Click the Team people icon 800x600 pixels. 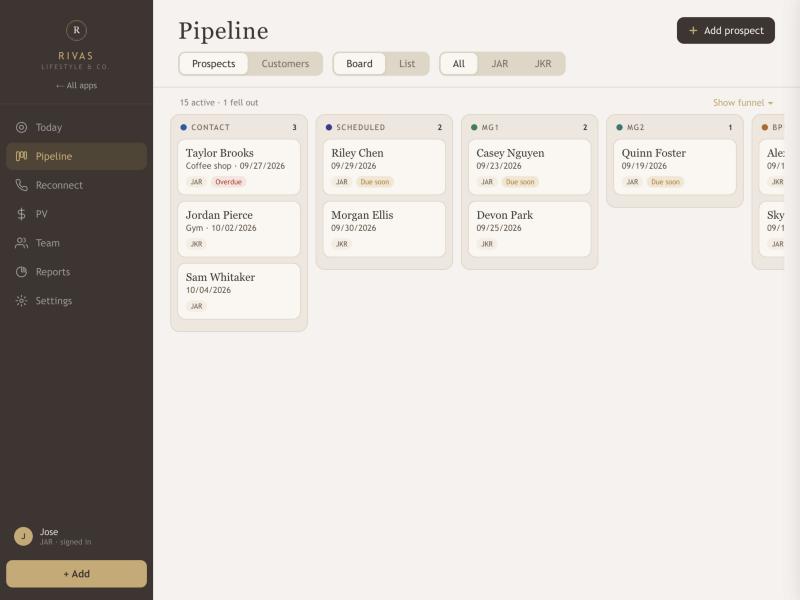pyautogui.click(x=21, y=243)
